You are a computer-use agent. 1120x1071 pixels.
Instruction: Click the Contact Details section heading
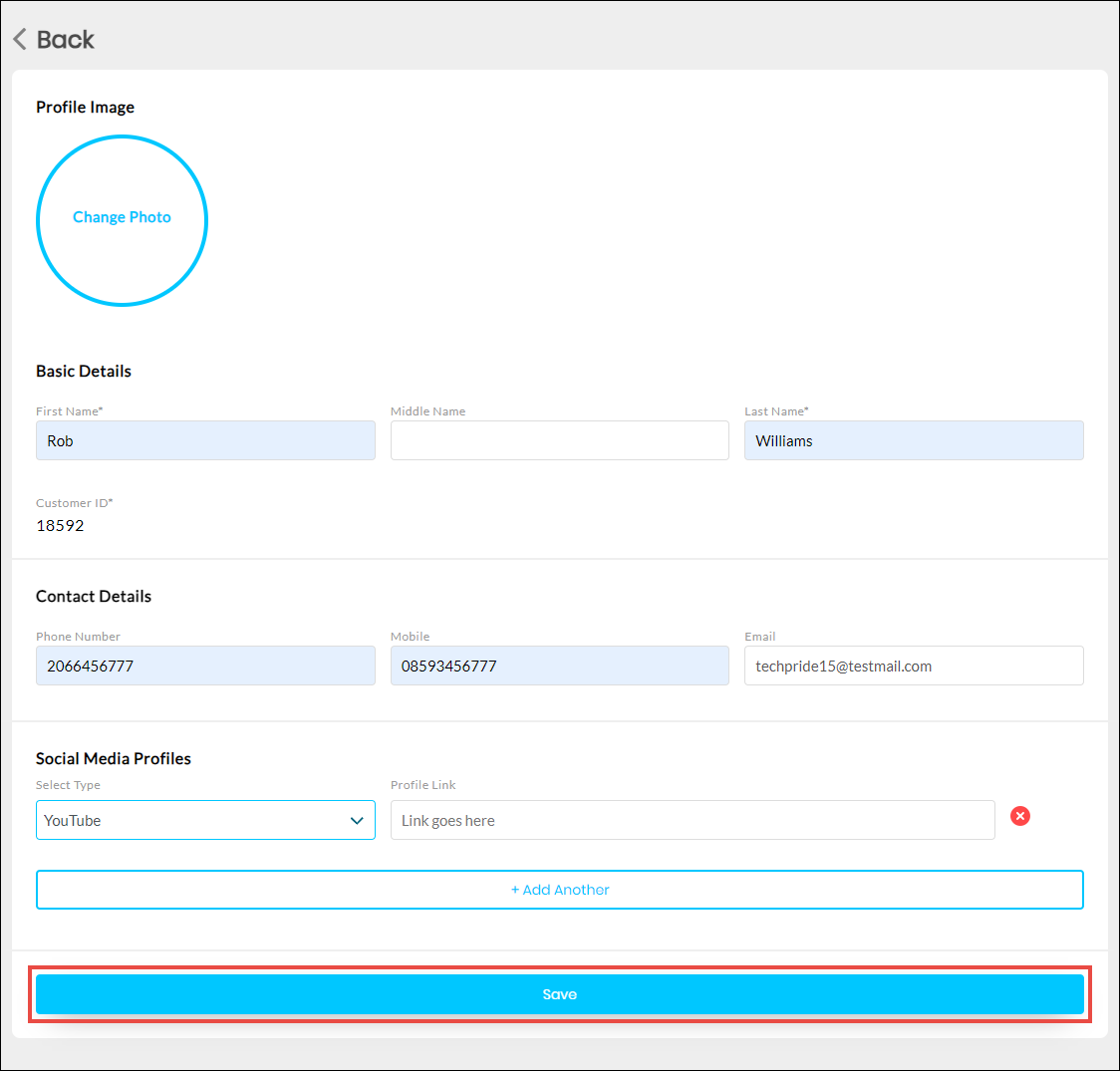[x=94, y=597]
